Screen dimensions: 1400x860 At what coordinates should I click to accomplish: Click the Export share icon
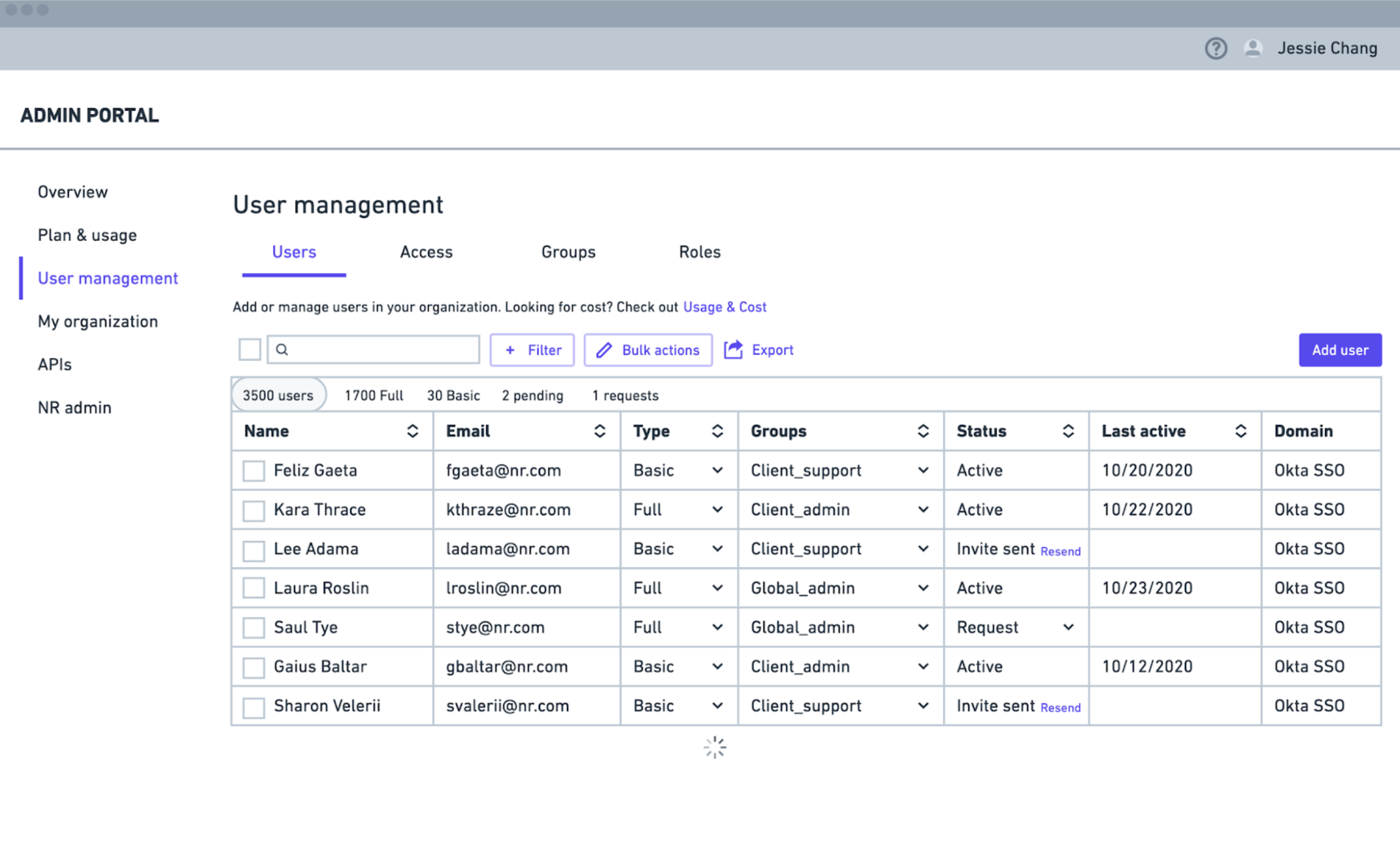point(733,350)
